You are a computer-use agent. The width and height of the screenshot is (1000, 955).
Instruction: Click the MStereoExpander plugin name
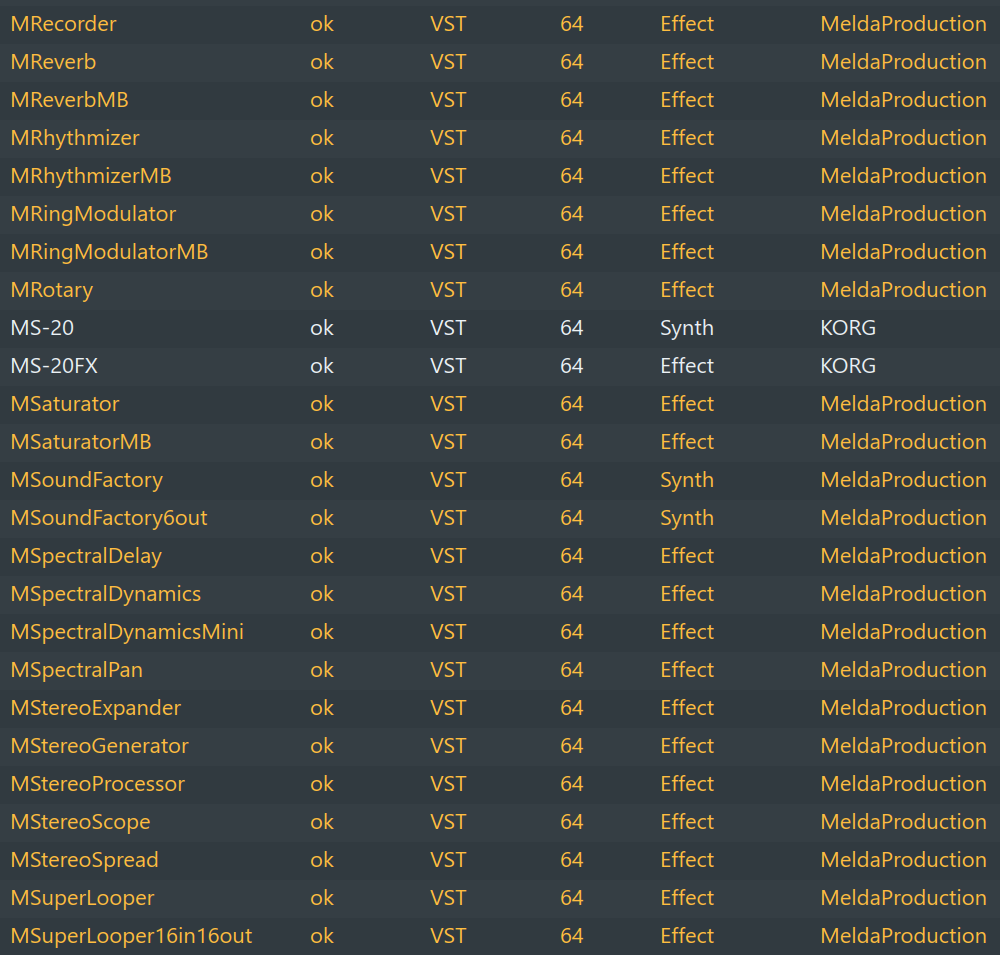click(96, 708)
